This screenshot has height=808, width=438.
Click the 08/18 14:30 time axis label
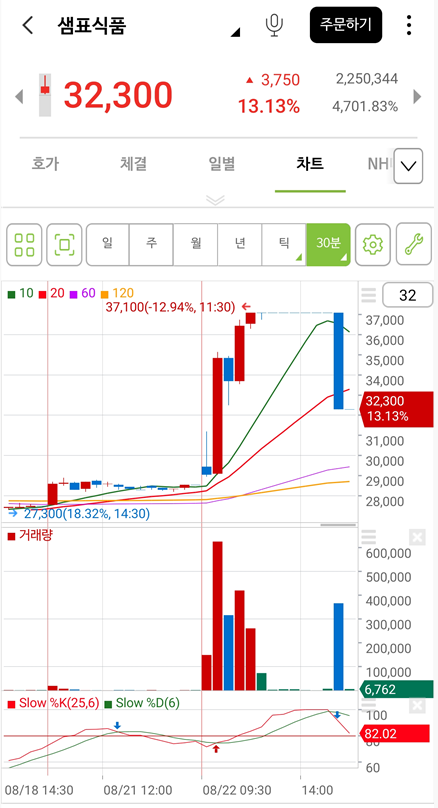click(x=39, y=790)
